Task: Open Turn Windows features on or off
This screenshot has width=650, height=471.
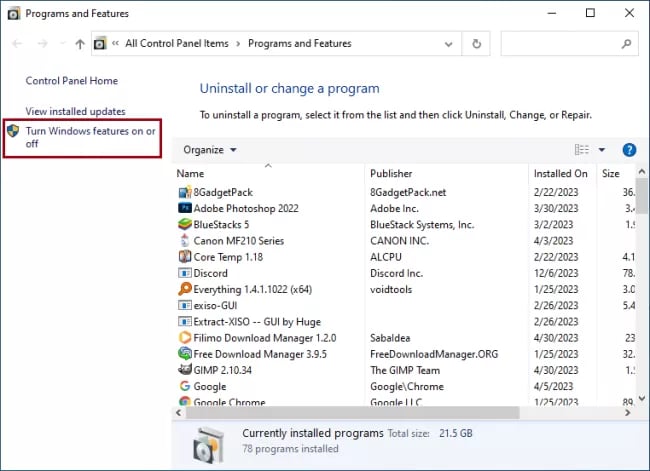Action: (x=90, y=137)
